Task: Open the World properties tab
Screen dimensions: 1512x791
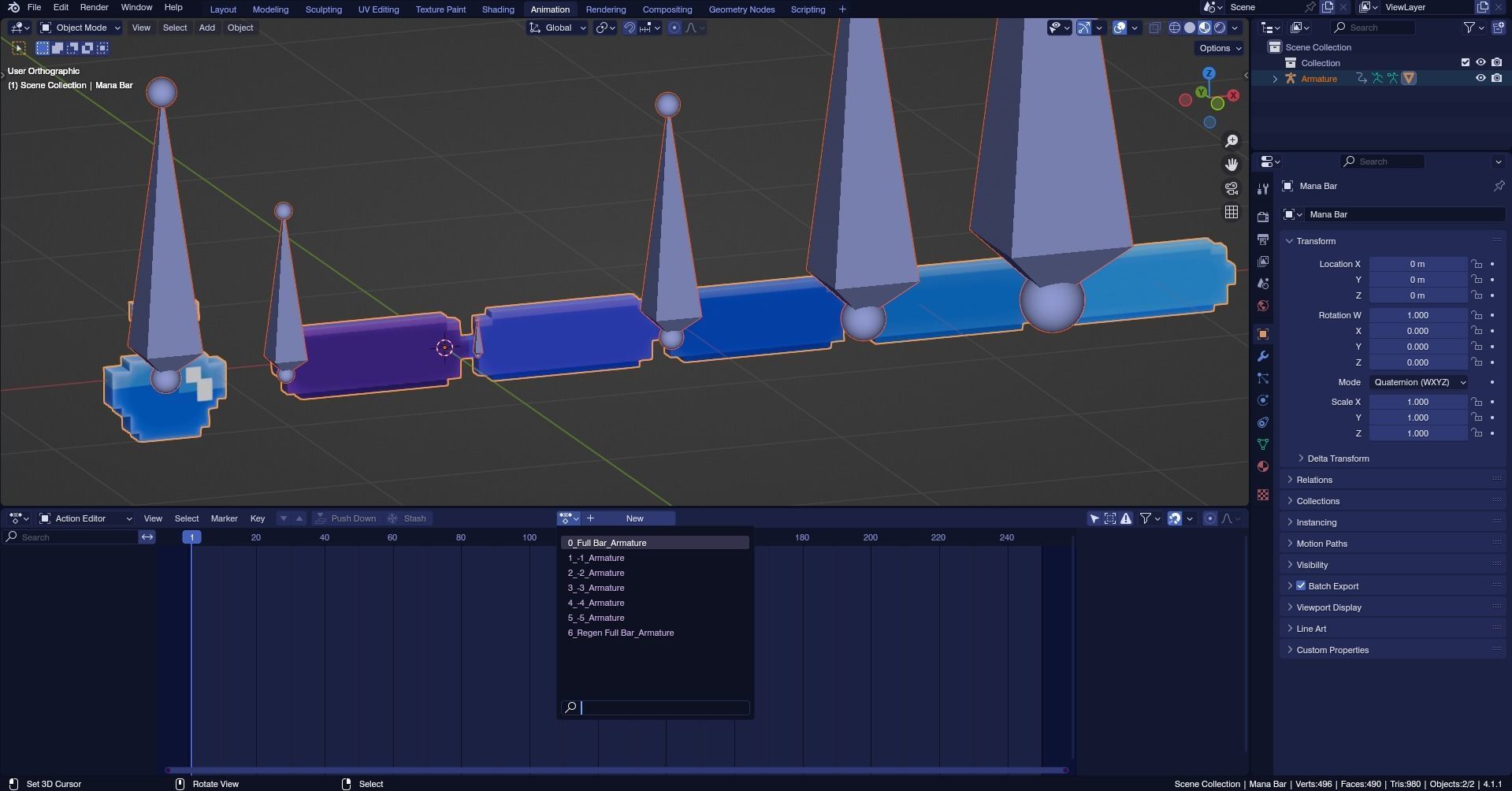Action: (1263, 306)
